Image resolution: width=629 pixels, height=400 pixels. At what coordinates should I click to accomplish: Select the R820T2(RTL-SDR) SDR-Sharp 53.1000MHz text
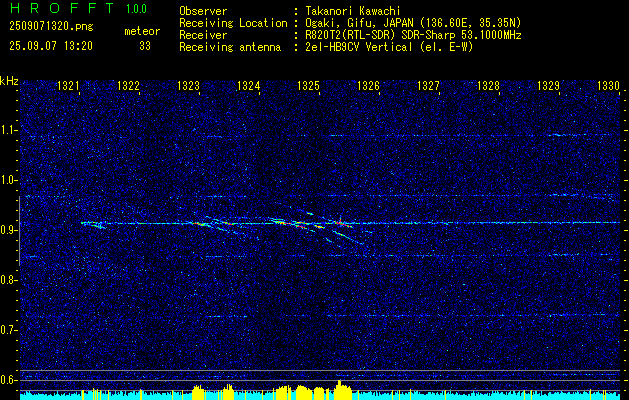point(413,35)
